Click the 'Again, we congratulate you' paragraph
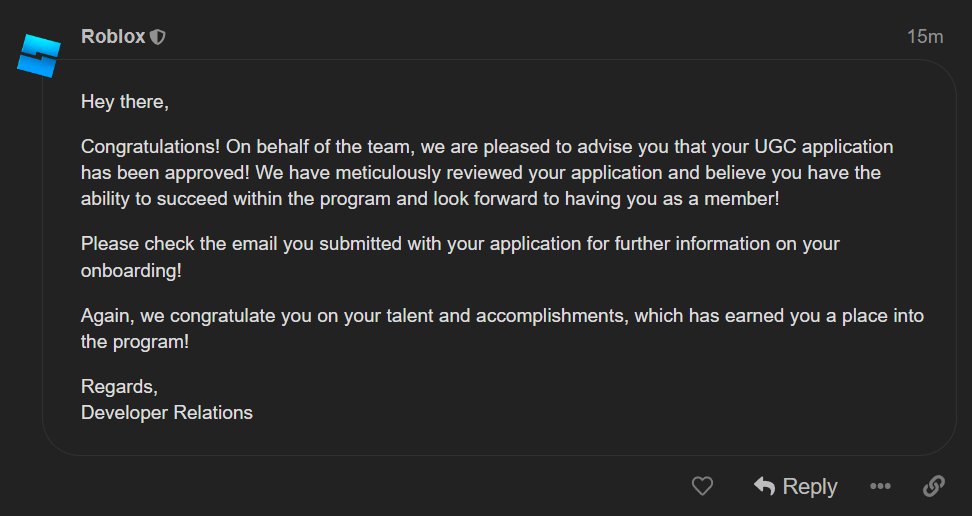 (502, 329)
